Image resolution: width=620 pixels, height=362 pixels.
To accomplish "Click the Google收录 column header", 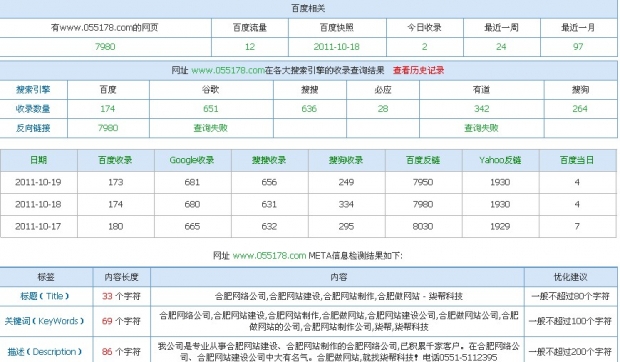I will point(192,160).
